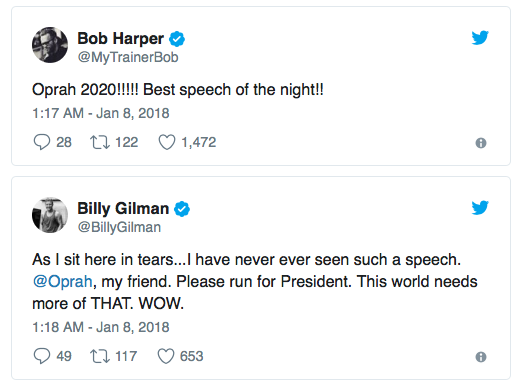Open the info icon on Bob Harper's tweet
The image size is (525, 387).
click(x=481, y=143)
